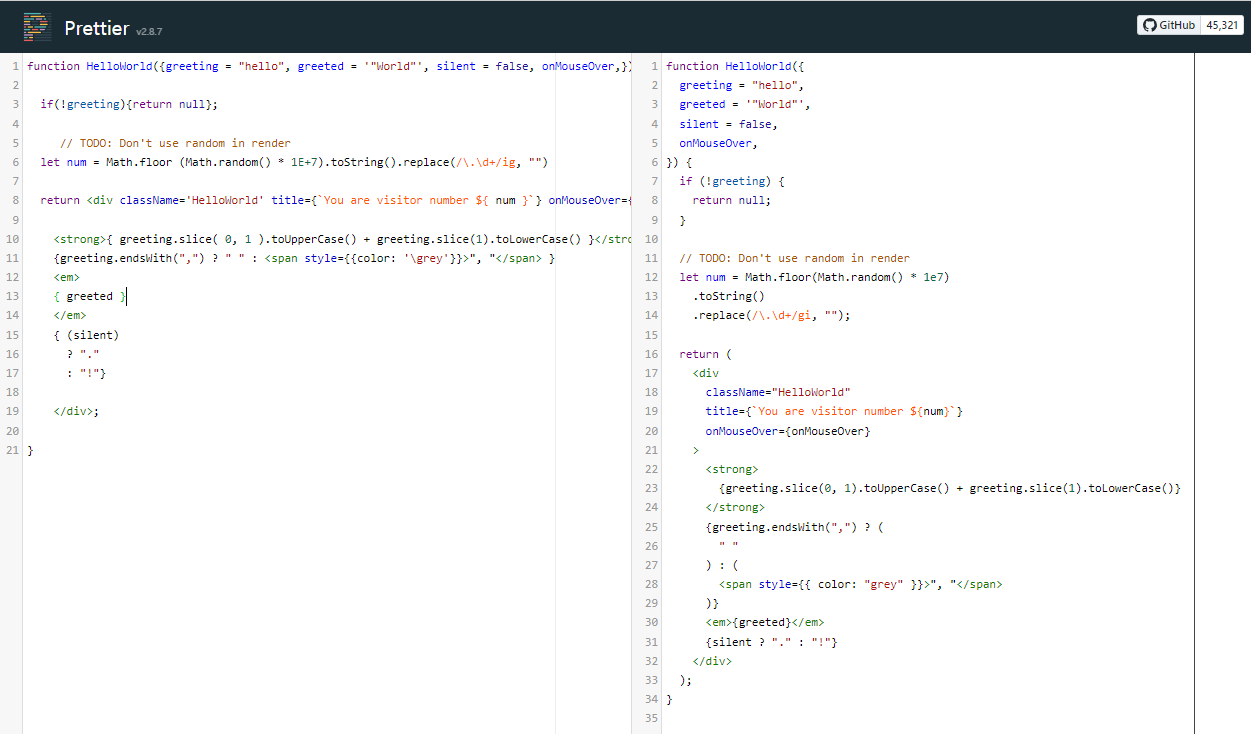Click output line 'greeting = "hello",'
The image size is (1251, 734).
click(x=742, y=85)
